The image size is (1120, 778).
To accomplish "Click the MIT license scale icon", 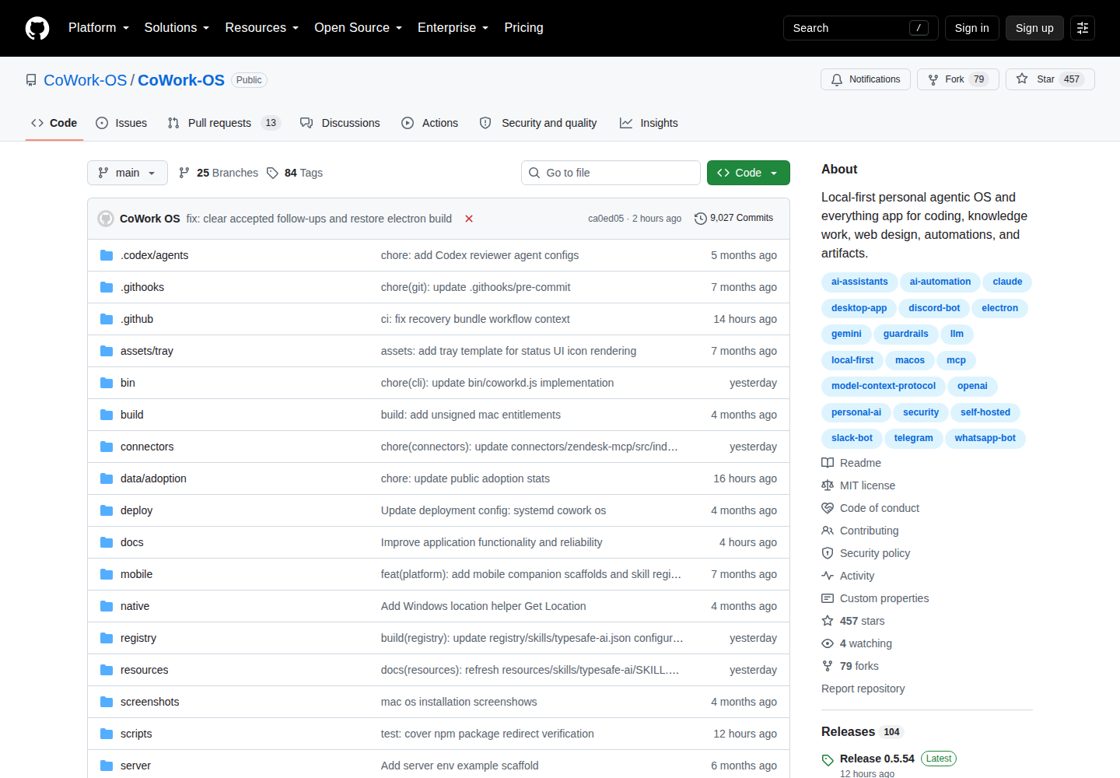I will 827,485.
